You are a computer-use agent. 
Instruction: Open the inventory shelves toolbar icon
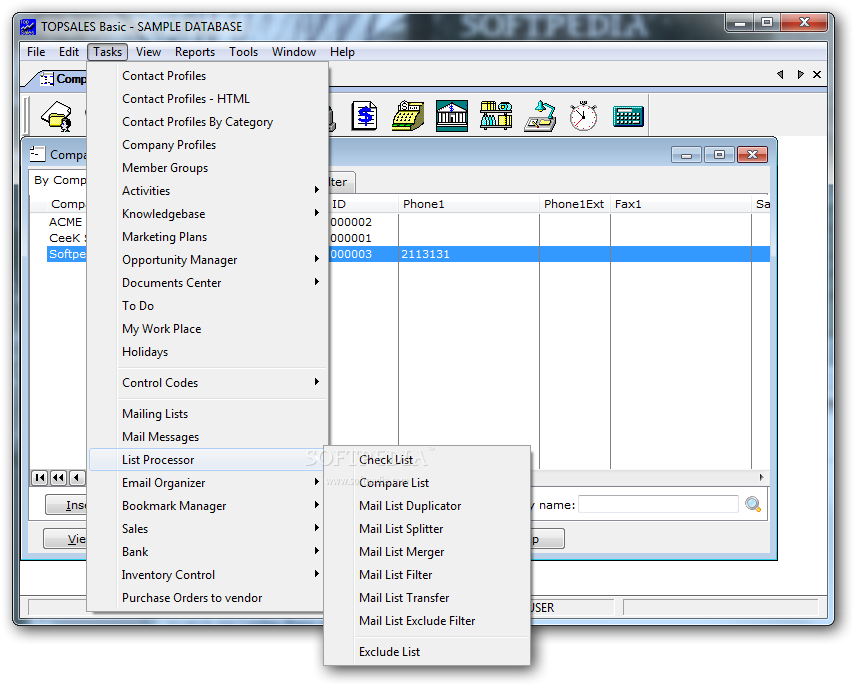coord(496,116)
